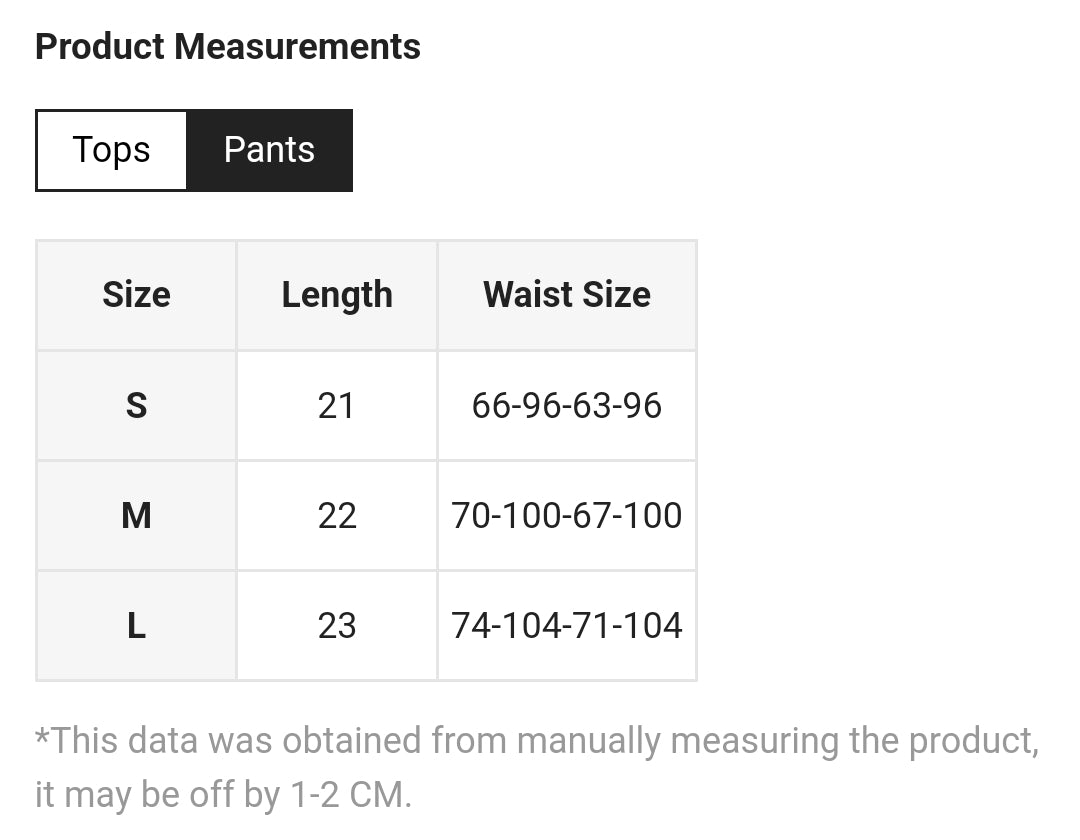Click waist size 74-104-71-104 cell
Image resolution: width=1080 pixels, height=840 pixels.
click(x=567, y=626)
